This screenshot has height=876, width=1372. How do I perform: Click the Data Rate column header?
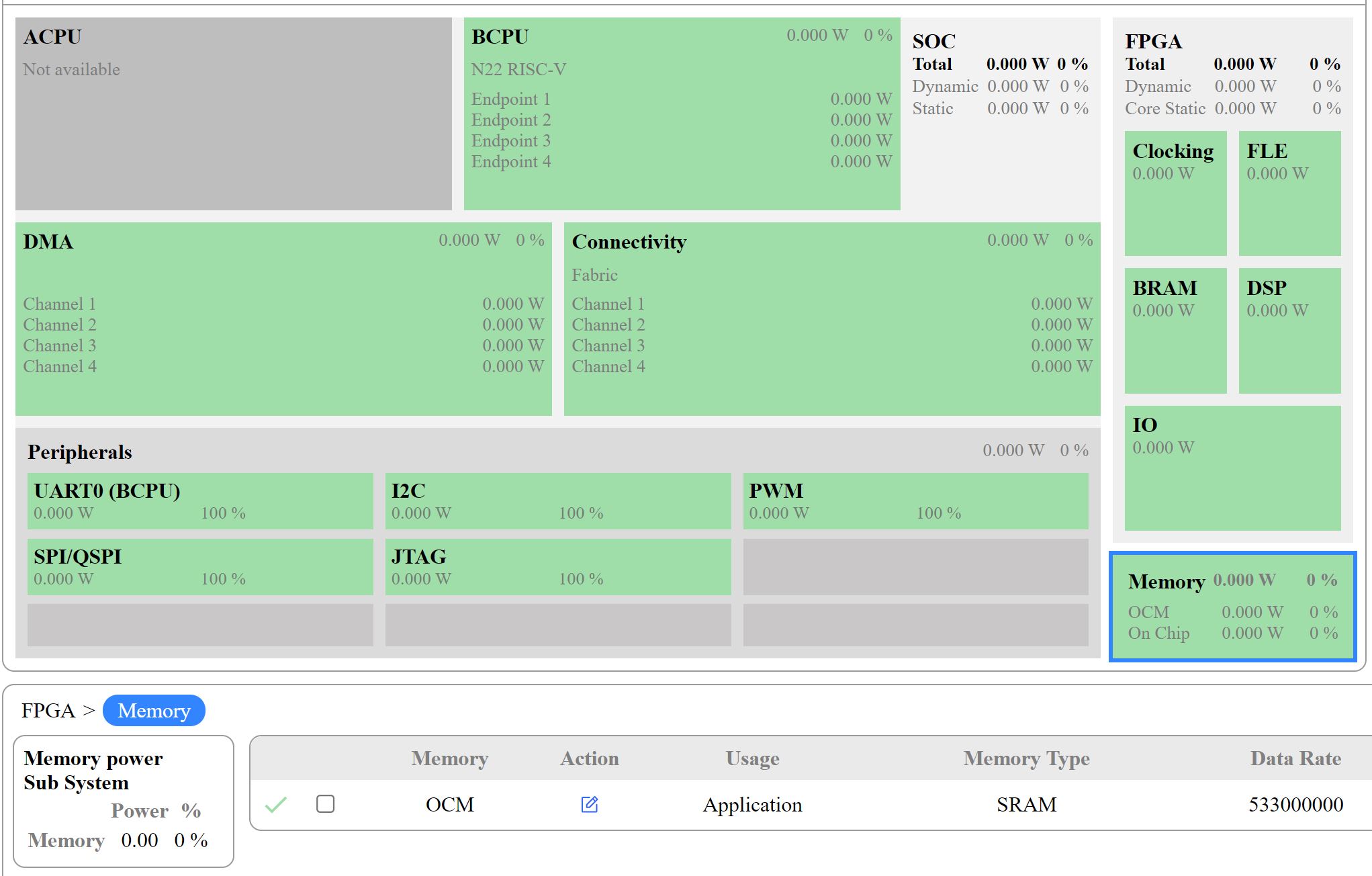click(1295, 758)
